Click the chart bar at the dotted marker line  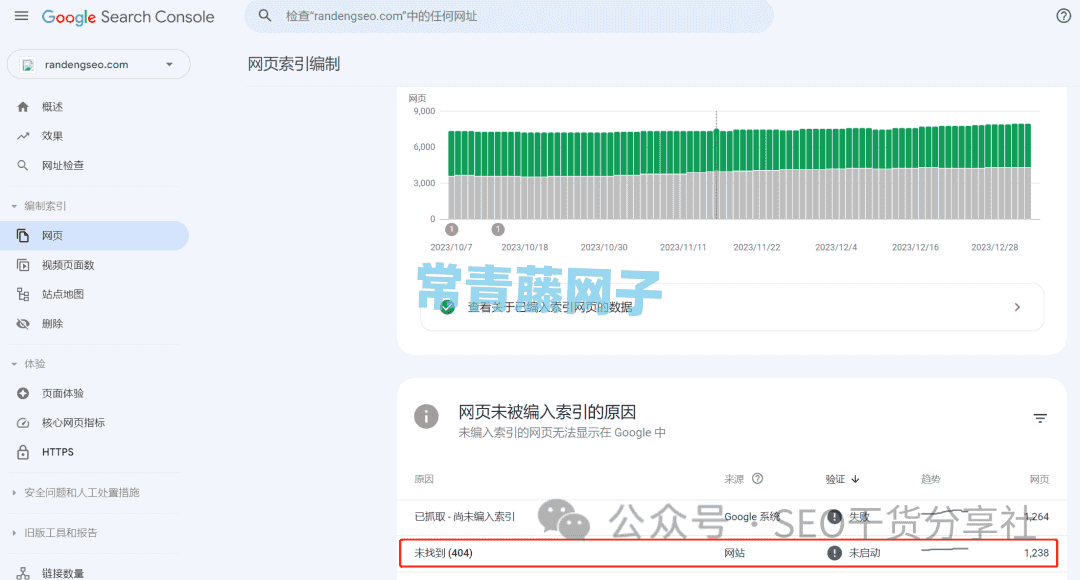click(x=716, y=174)
